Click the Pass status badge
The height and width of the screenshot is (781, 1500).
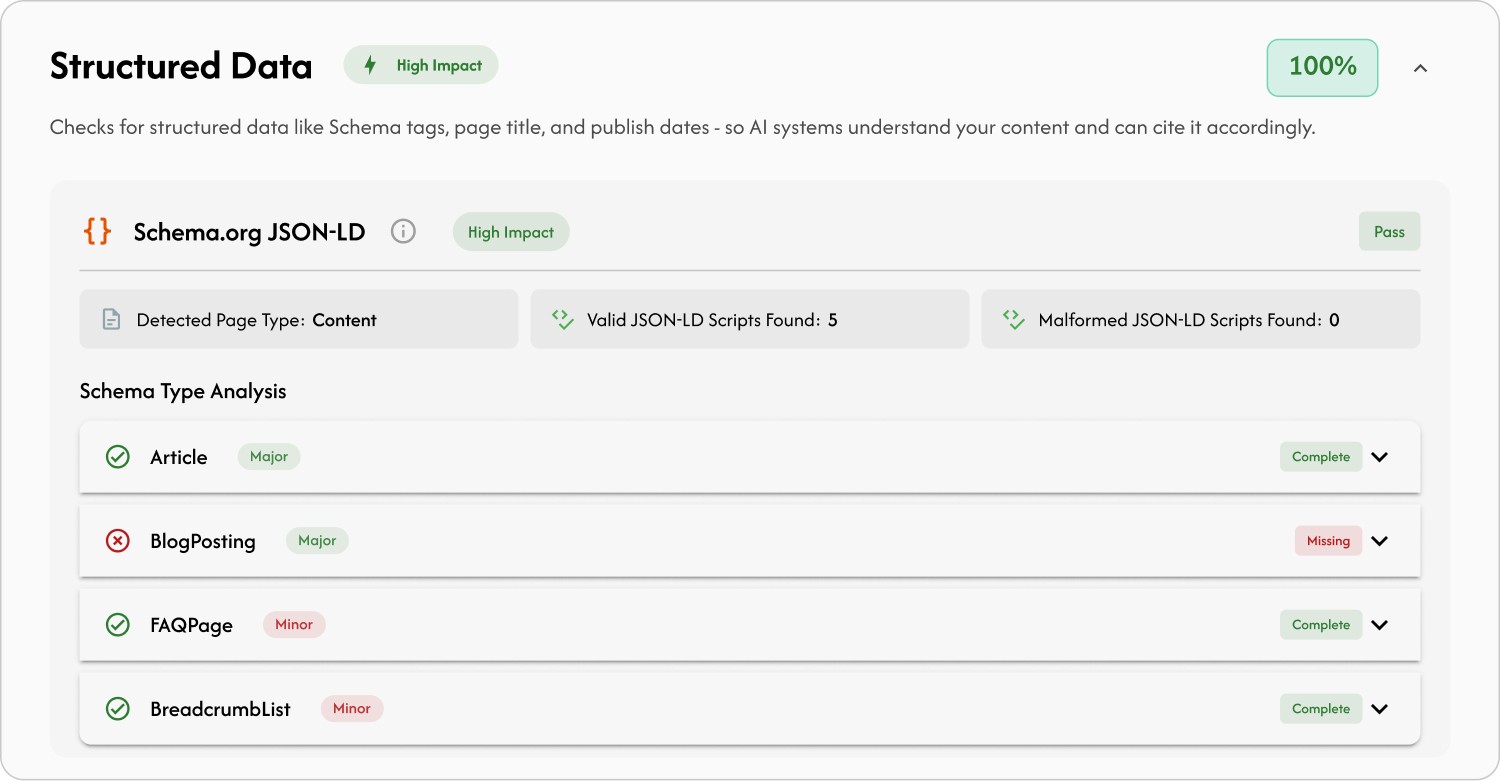pos(1389,231)
